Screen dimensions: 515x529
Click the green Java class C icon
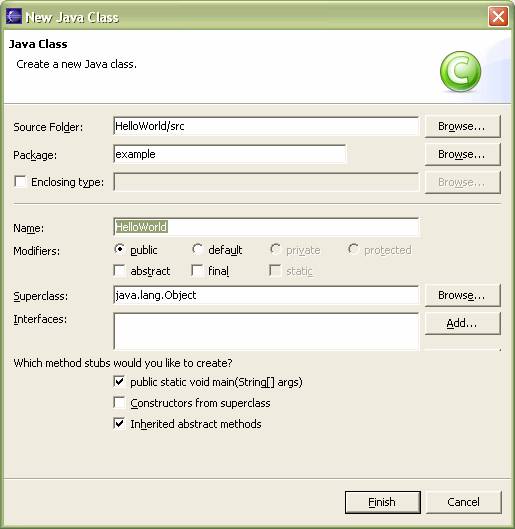coord(460,71)
